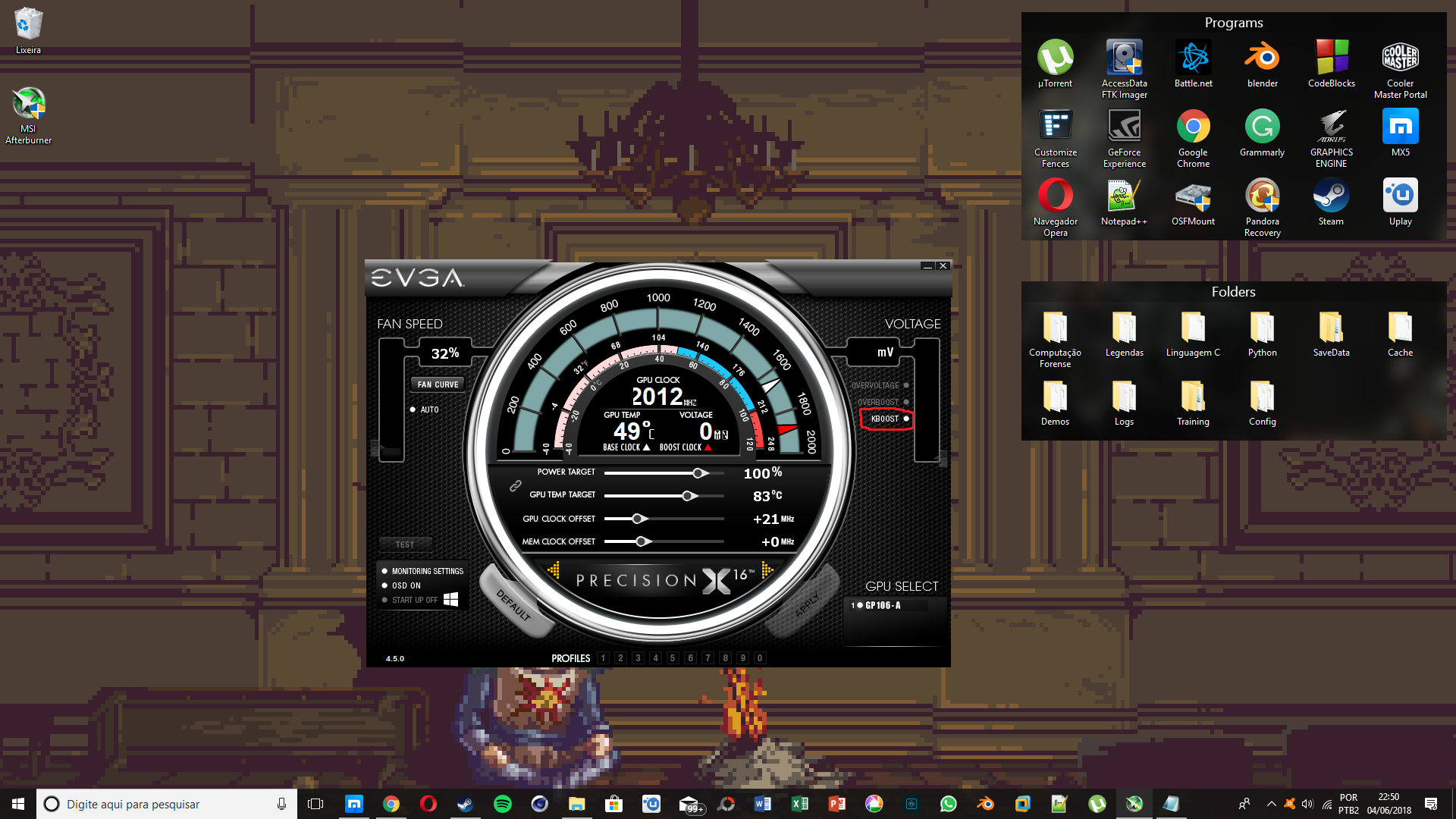The image size is (1456, 819).
Task: Select GPU 1 GP106-A
Action: pyautogui.click(x=877, y=605)
